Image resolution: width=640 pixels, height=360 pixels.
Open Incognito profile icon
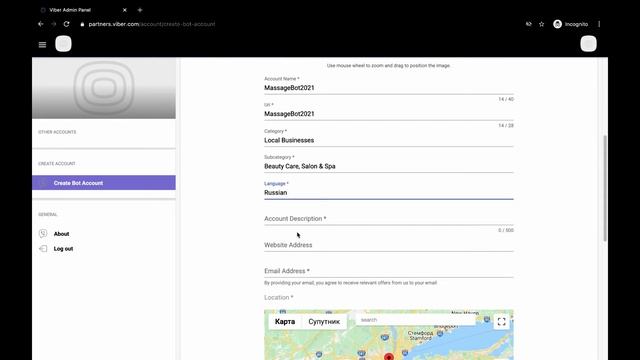coord(558,24)
